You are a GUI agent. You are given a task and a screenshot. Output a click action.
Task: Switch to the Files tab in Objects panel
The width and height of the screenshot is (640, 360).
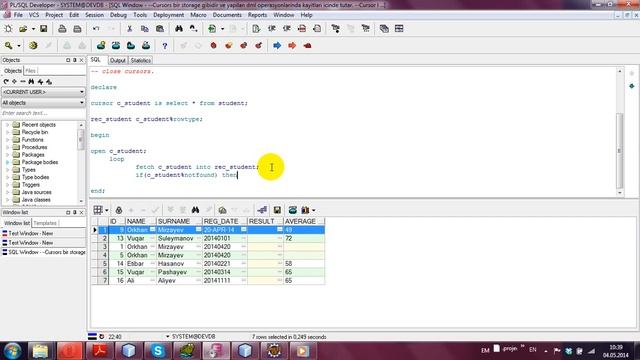click(x=31, y=71)
